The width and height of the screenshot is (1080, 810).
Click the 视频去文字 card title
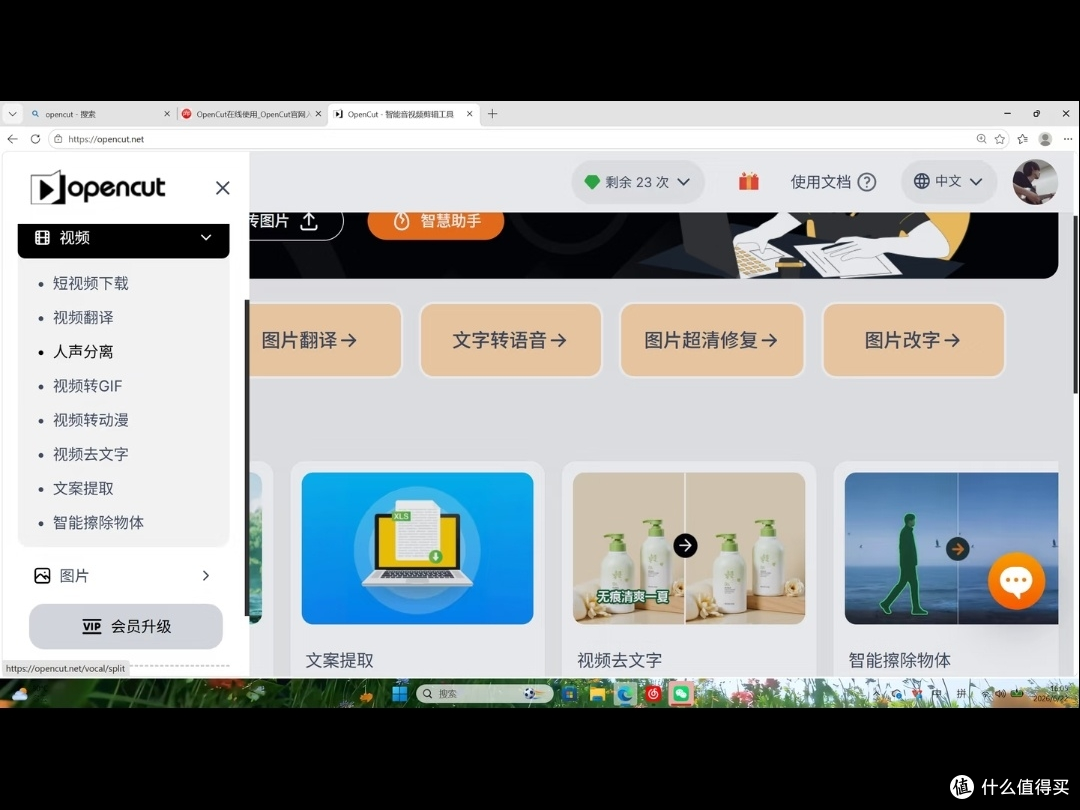coord(619,661)
